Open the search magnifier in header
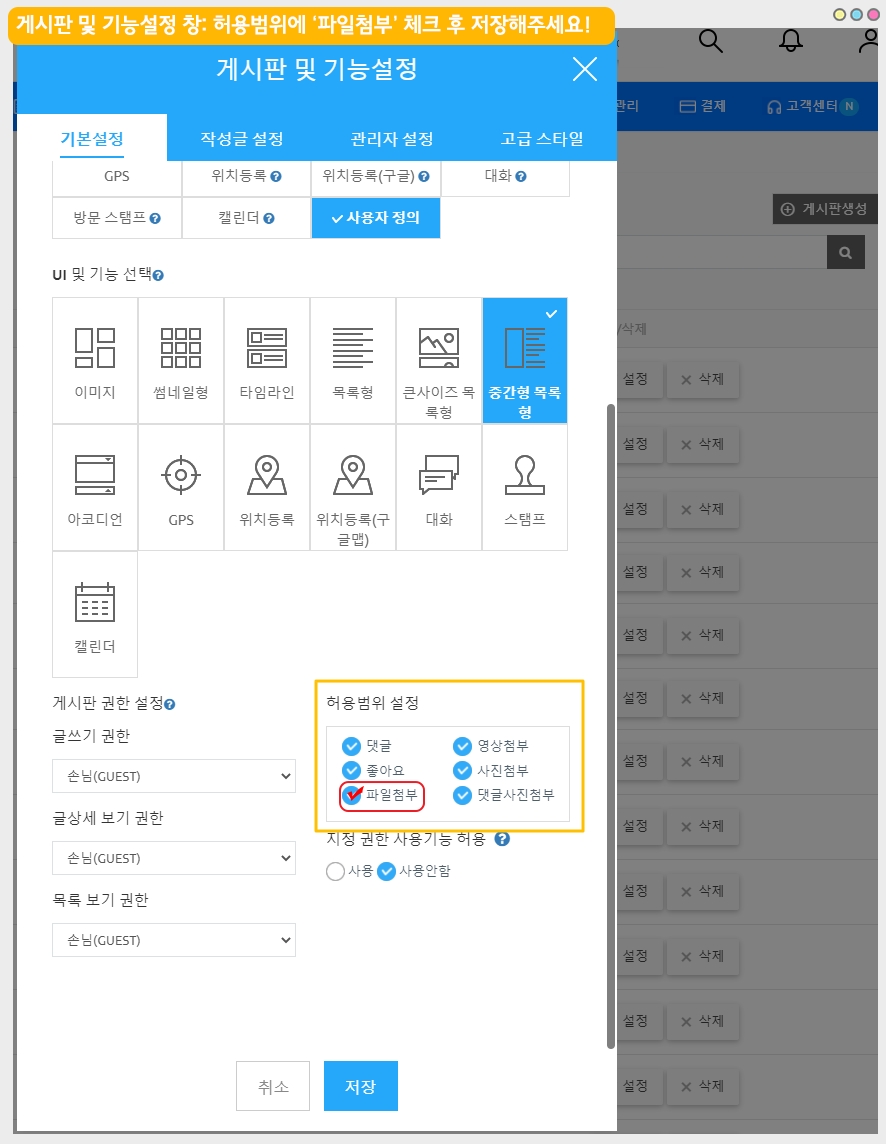 click(x=710, y=41)
